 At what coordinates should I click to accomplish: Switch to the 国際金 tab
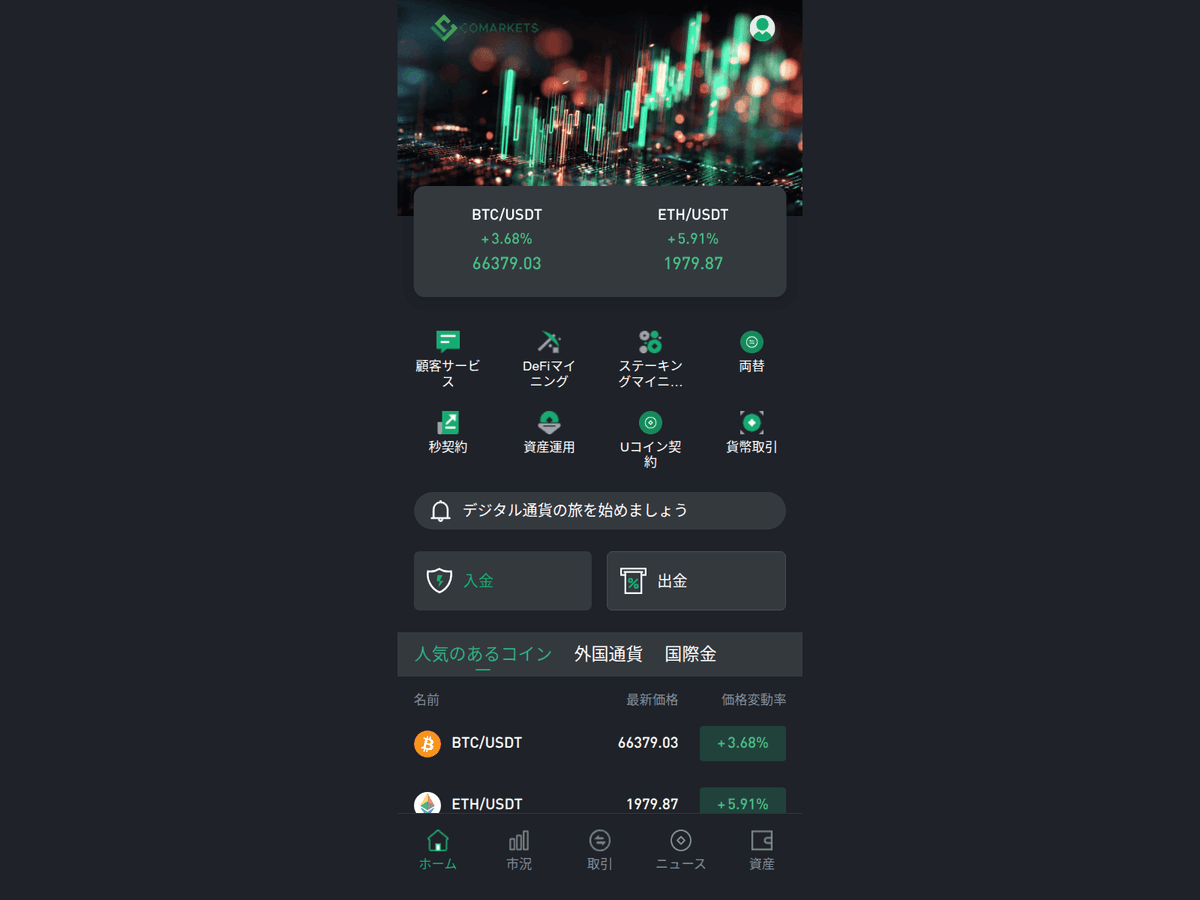(x=691, y=654)
